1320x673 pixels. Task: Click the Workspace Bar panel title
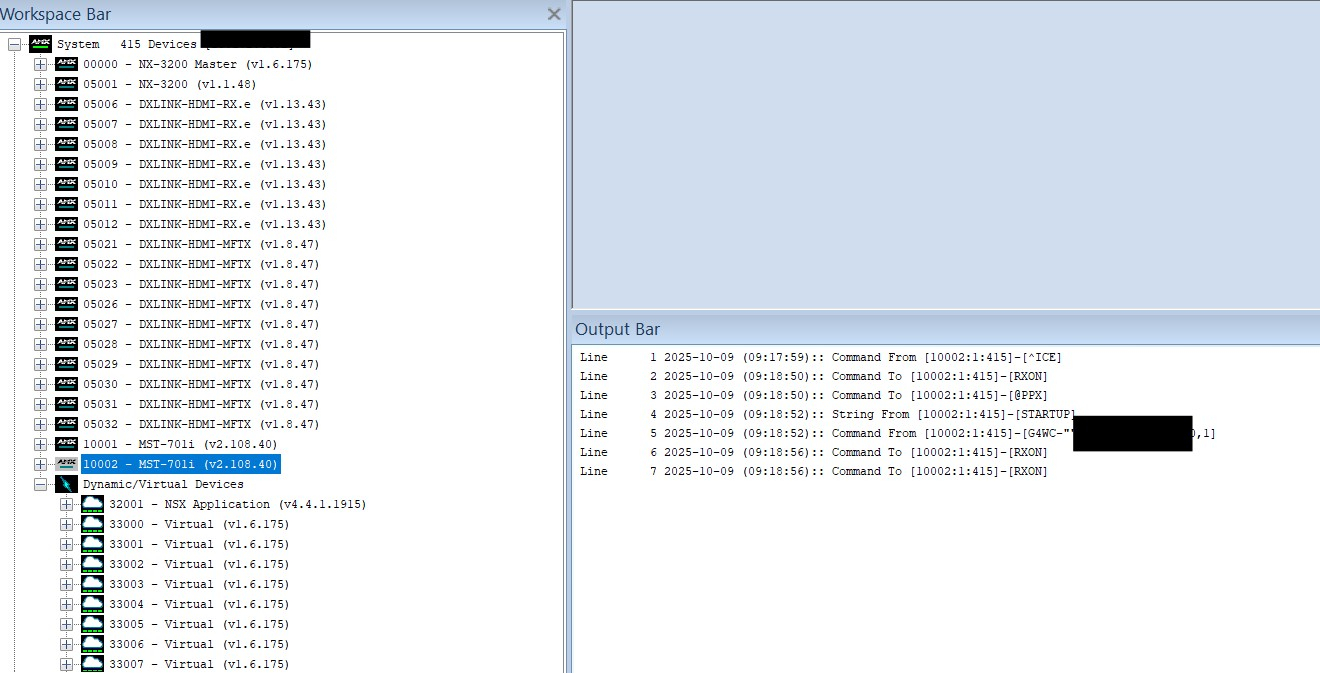coord(56,14)
